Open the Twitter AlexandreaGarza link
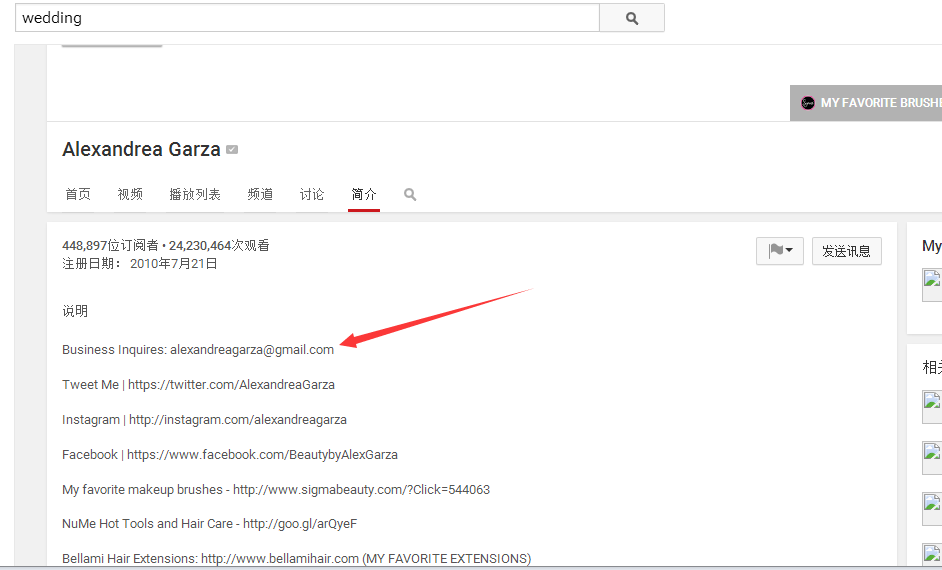The height and width of the screenshot is (570, 942). click(x=231, y=385)
